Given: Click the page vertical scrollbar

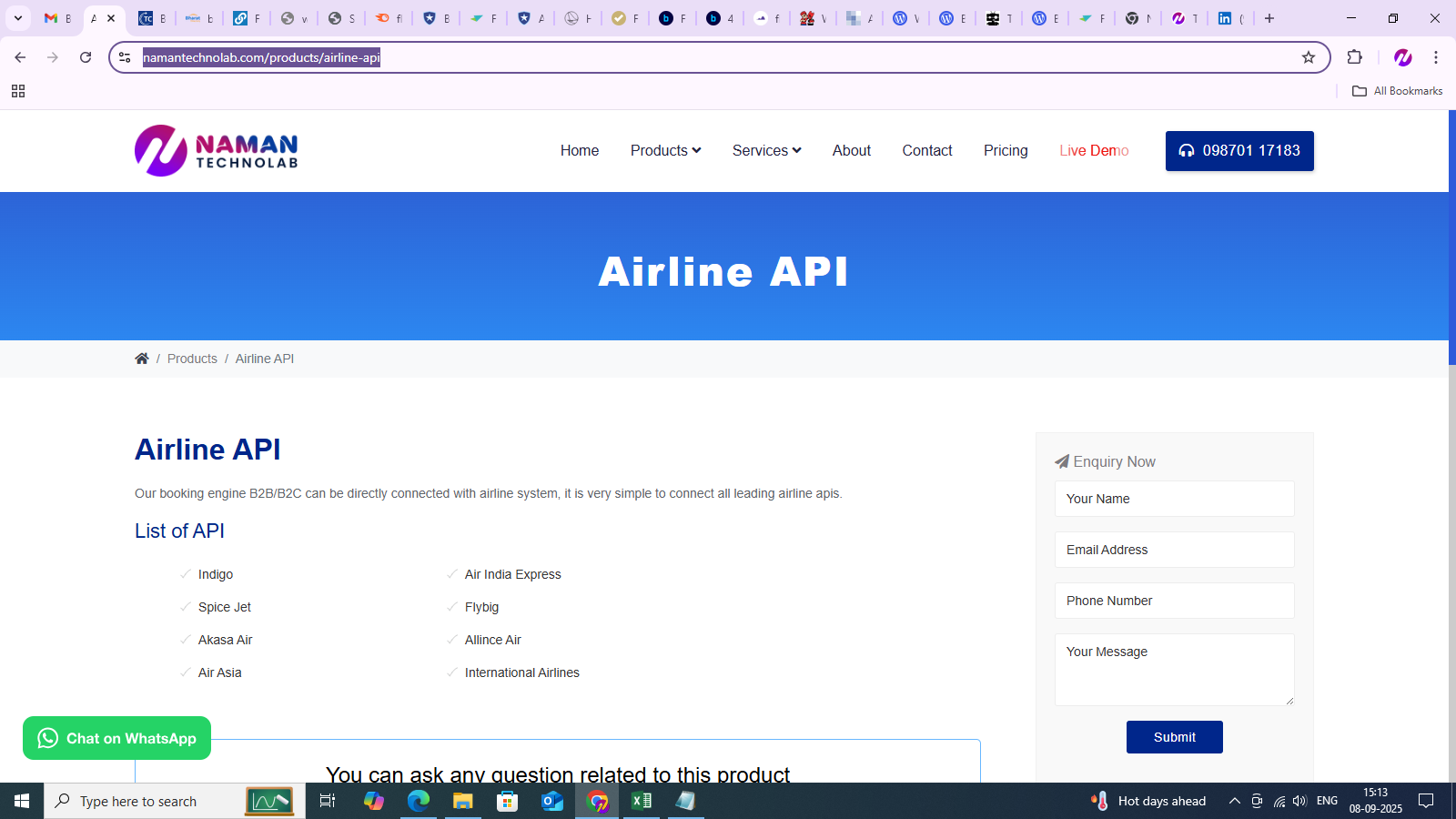Looking at the screenshot, I should tap(1451, 455).
